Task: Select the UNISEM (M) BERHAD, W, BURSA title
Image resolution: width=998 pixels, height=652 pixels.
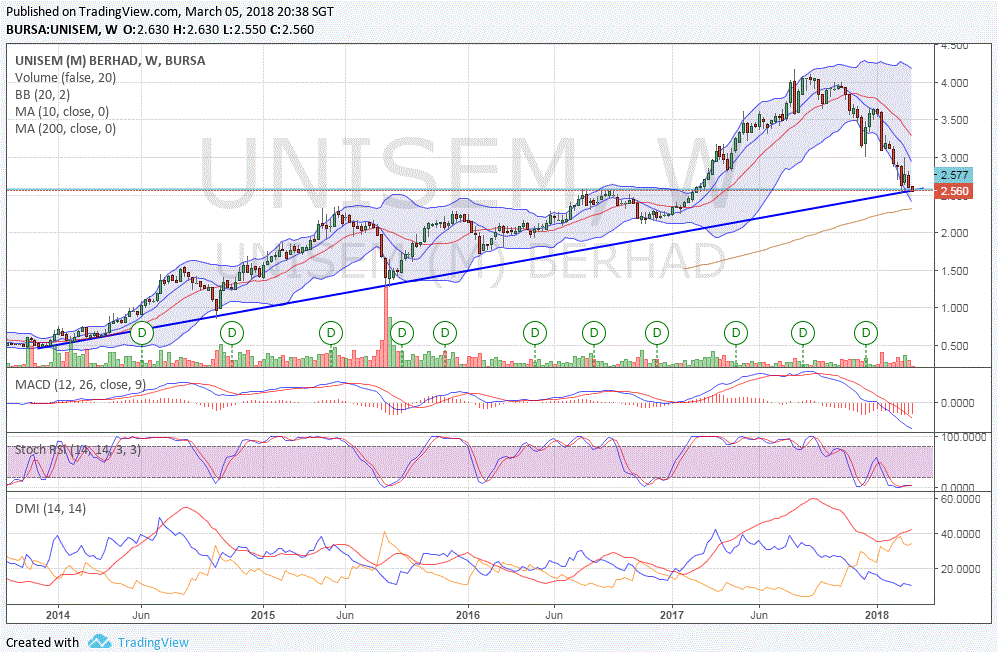Action: (x=110, y=60)
